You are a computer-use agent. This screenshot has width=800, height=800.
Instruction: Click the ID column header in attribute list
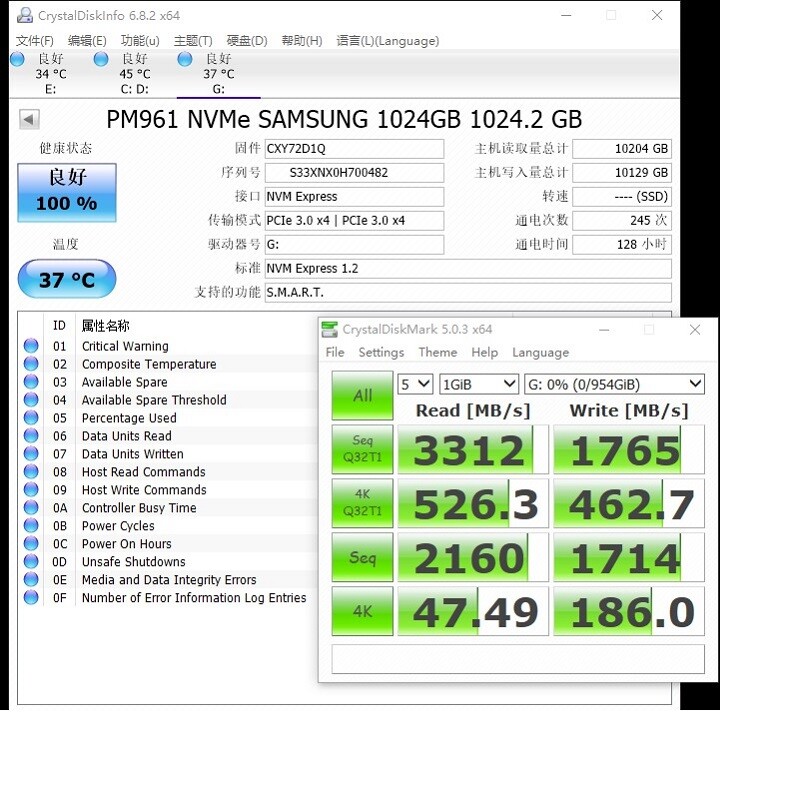coord(59,326)
